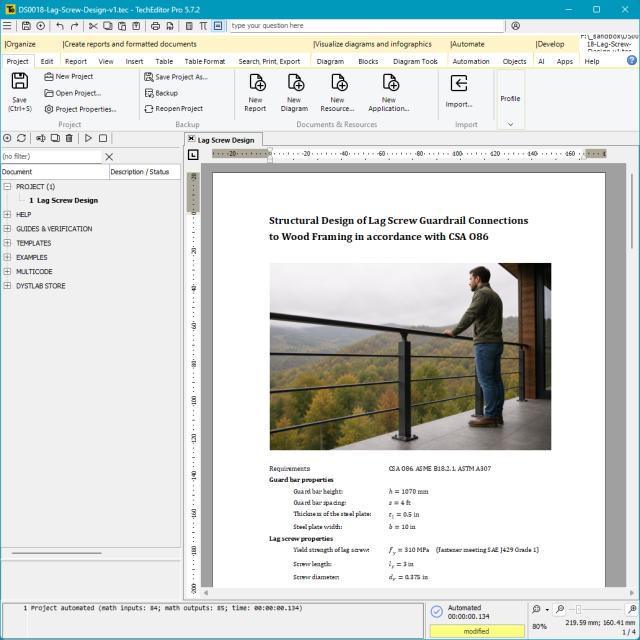Clear the filter with the X button
Image resolution: width=640 pixels, height=640 pixels.
pos(109,157)
